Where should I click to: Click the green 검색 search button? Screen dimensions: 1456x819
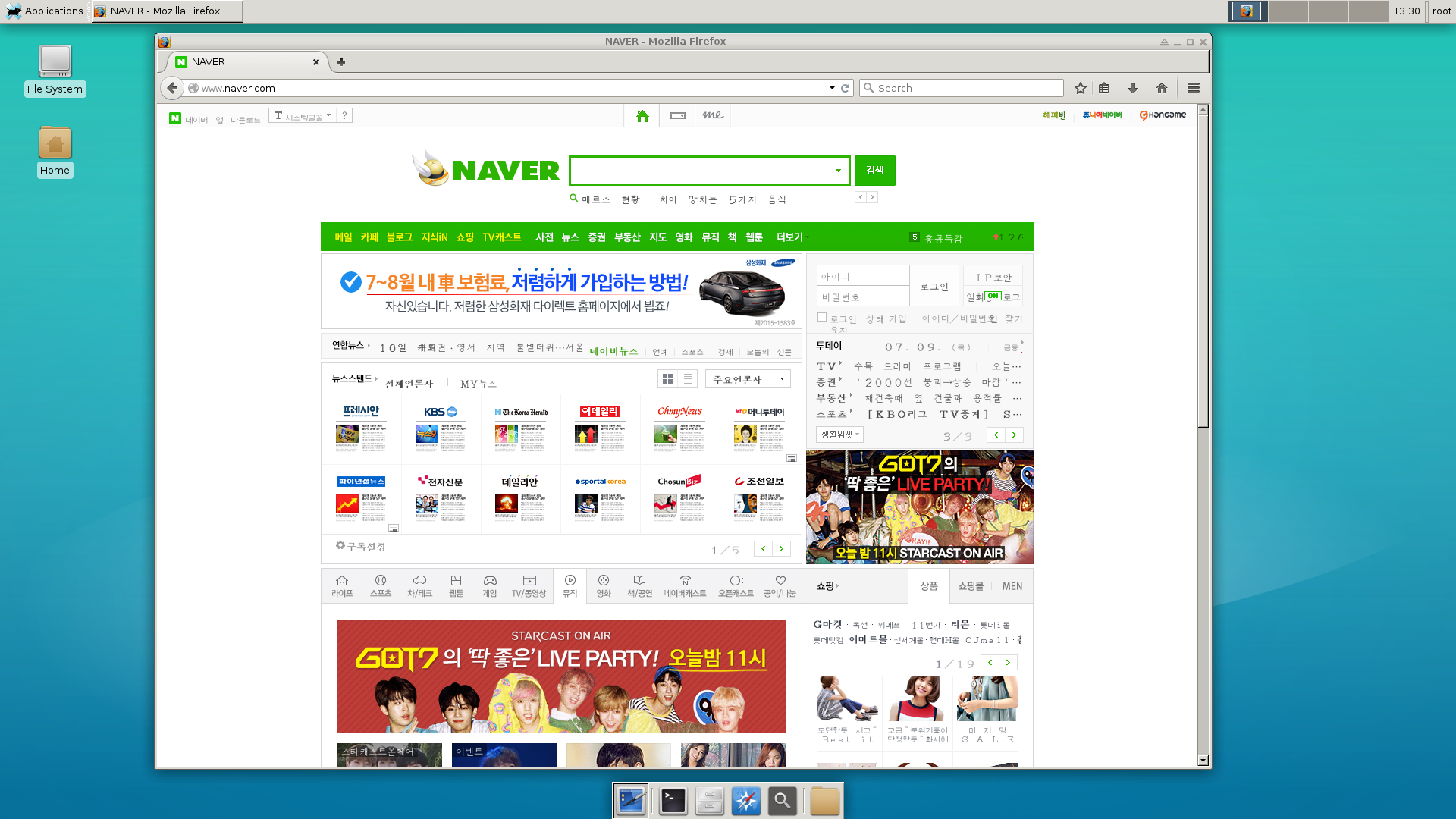point(875,171)
